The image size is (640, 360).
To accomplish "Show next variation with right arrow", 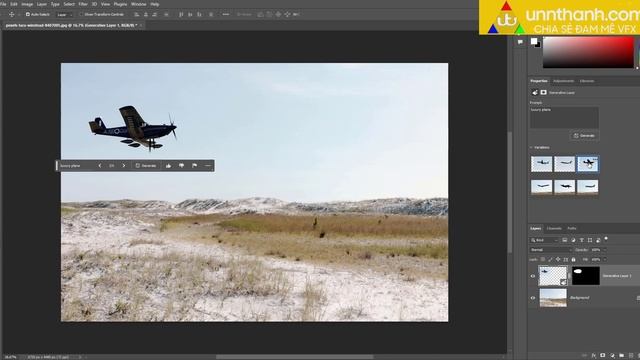I will 124,166.
